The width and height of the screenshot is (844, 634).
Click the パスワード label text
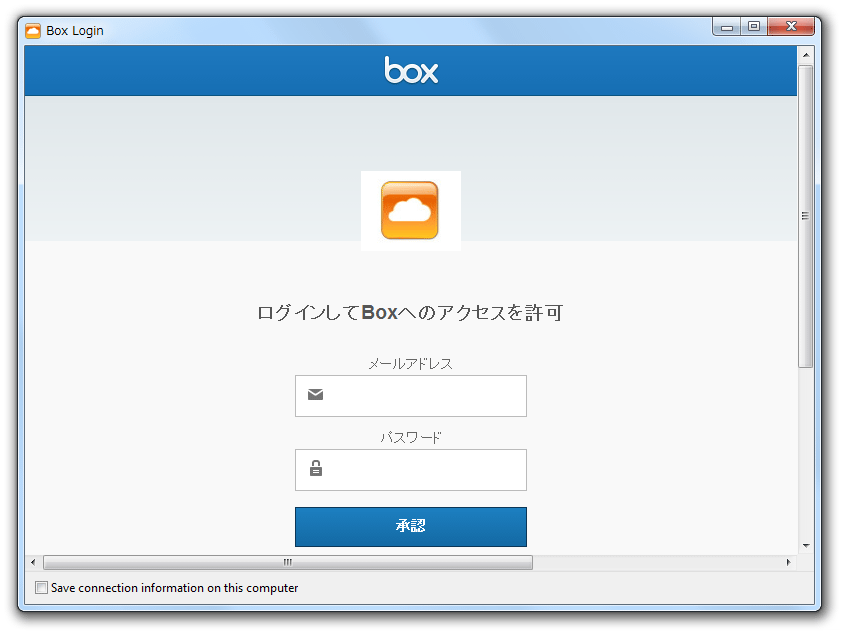click(410, 437)
